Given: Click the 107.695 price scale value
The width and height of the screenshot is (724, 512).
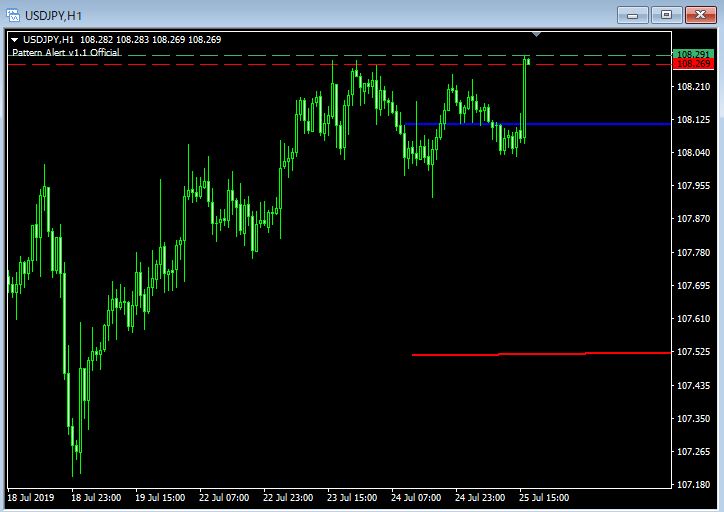Looking at the screenshot, I should click(693, 286).
